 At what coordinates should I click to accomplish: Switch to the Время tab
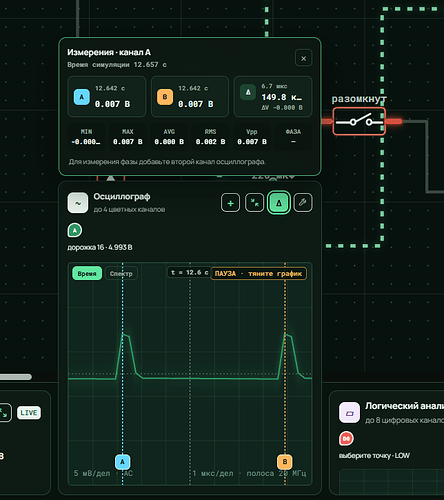point(87,273)
